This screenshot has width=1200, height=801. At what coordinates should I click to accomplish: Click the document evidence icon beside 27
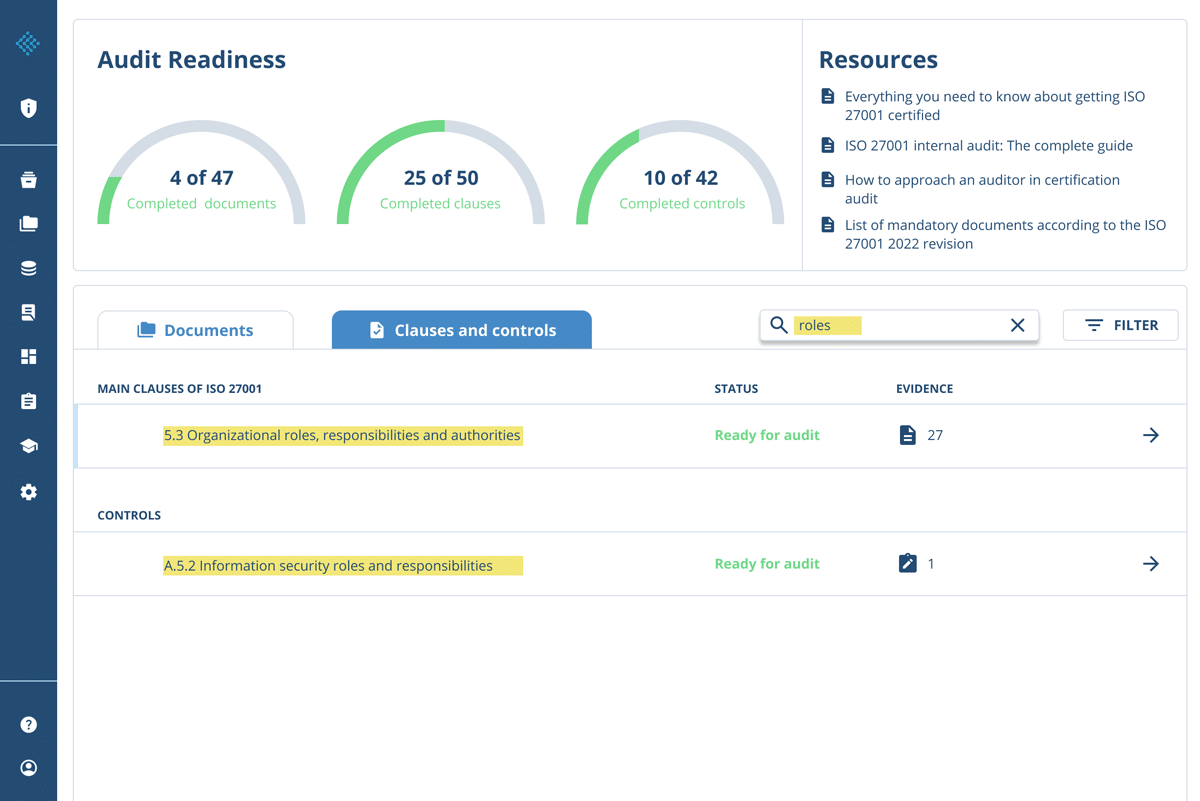907,435
